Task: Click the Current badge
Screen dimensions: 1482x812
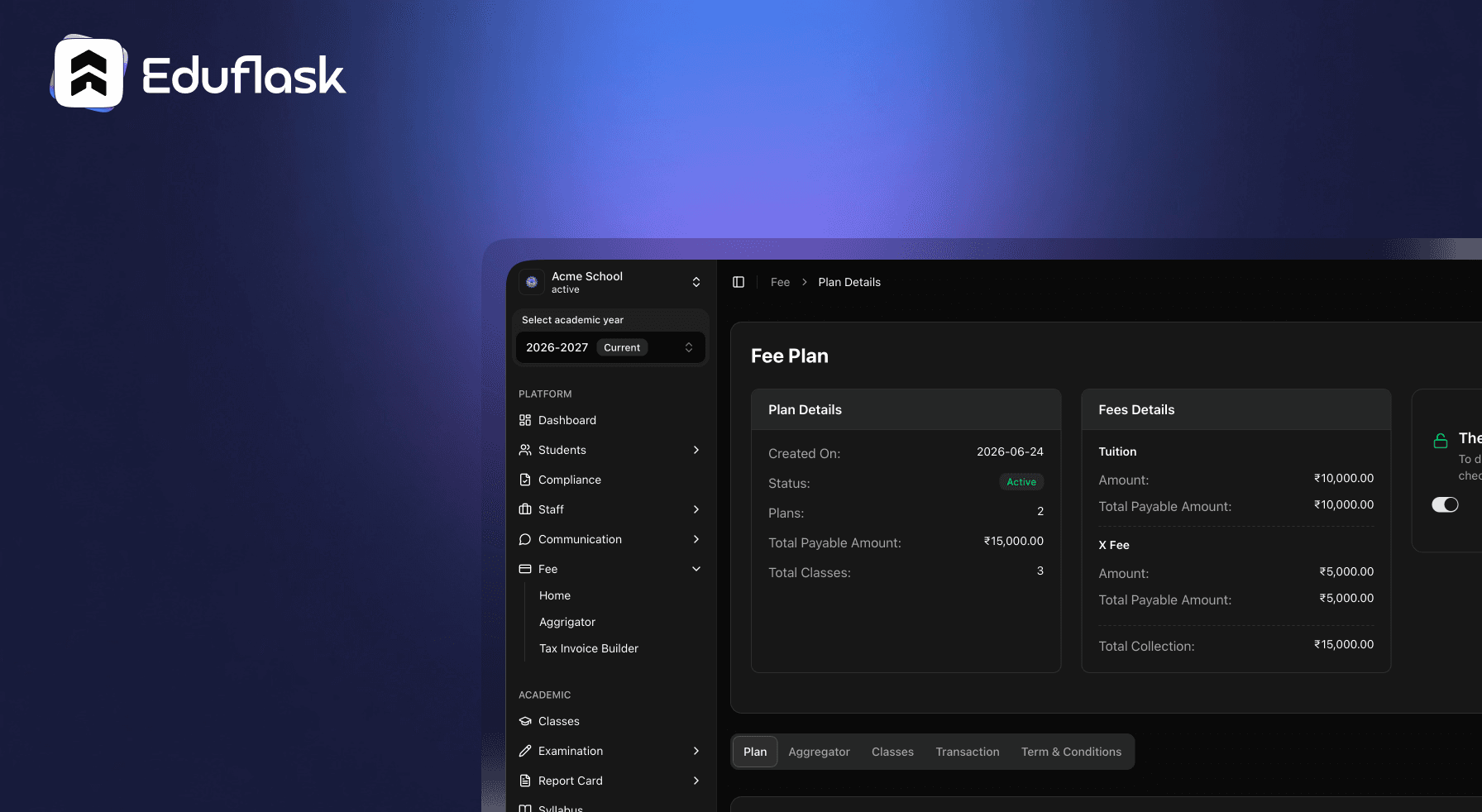Action: (622, 347)
